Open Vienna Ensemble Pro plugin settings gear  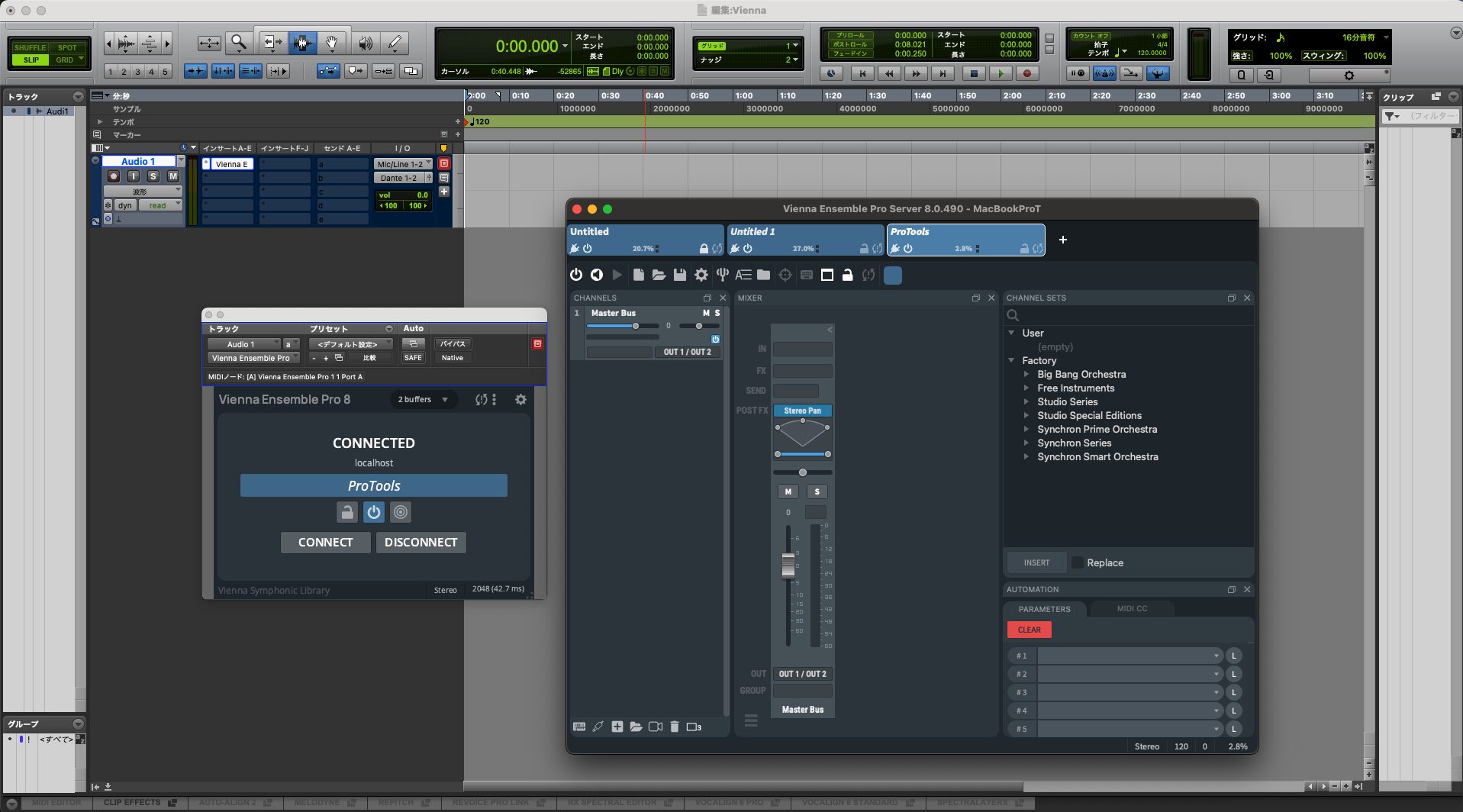click(520, 399)
